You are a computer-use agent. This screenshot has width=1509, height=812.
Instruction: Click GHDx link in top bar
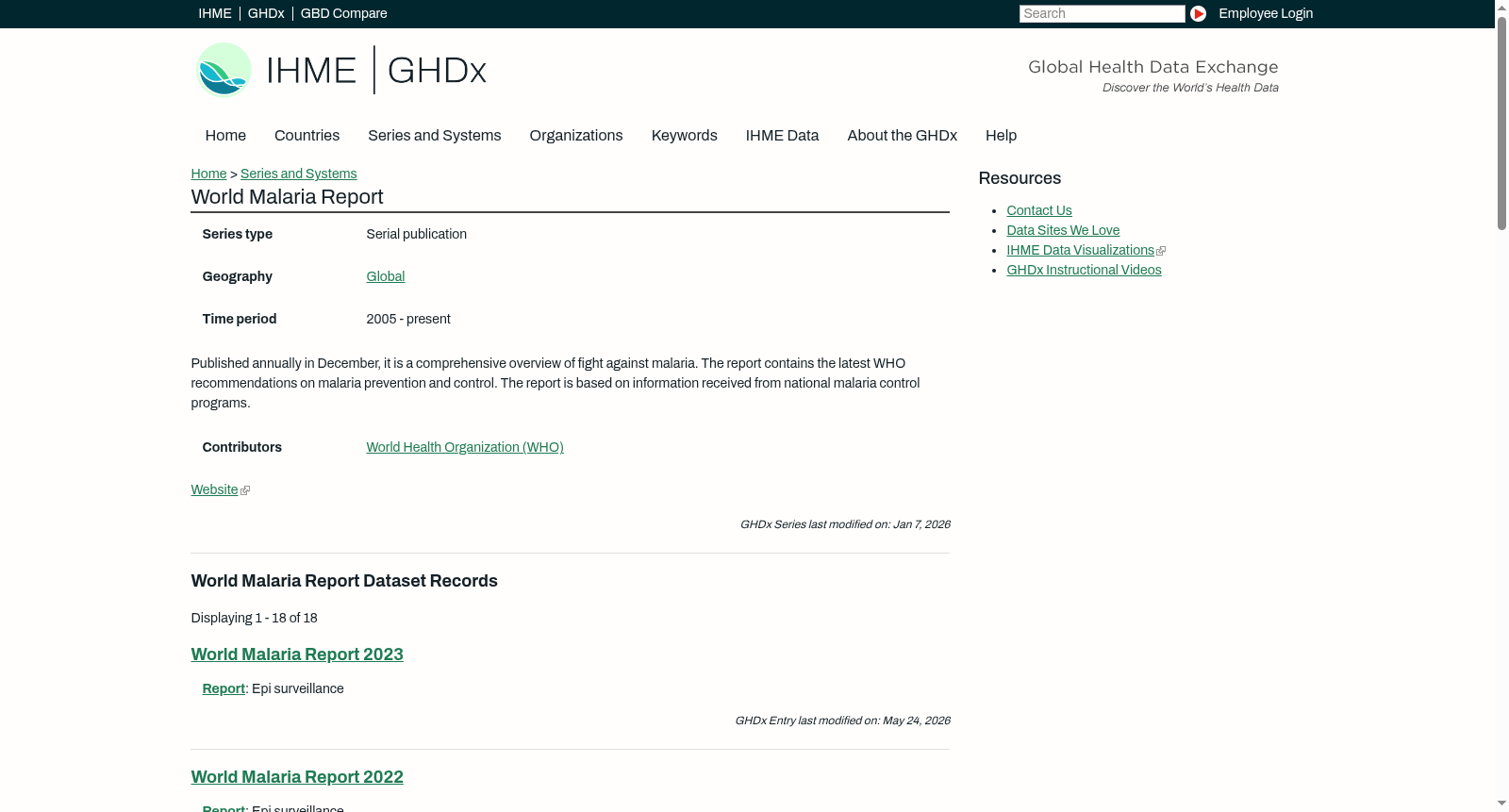[266, 13]
